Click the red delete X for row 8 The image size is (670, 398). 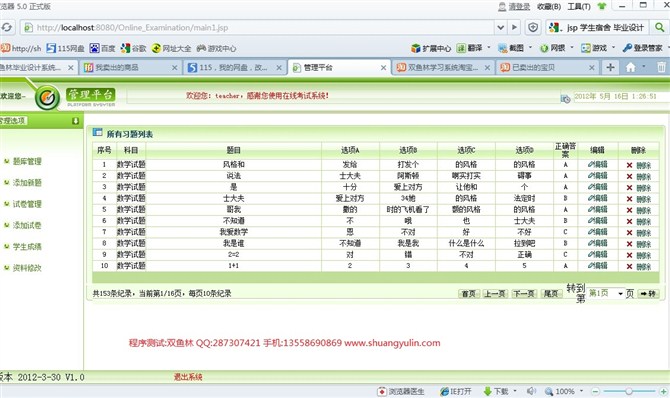point(629,244)
